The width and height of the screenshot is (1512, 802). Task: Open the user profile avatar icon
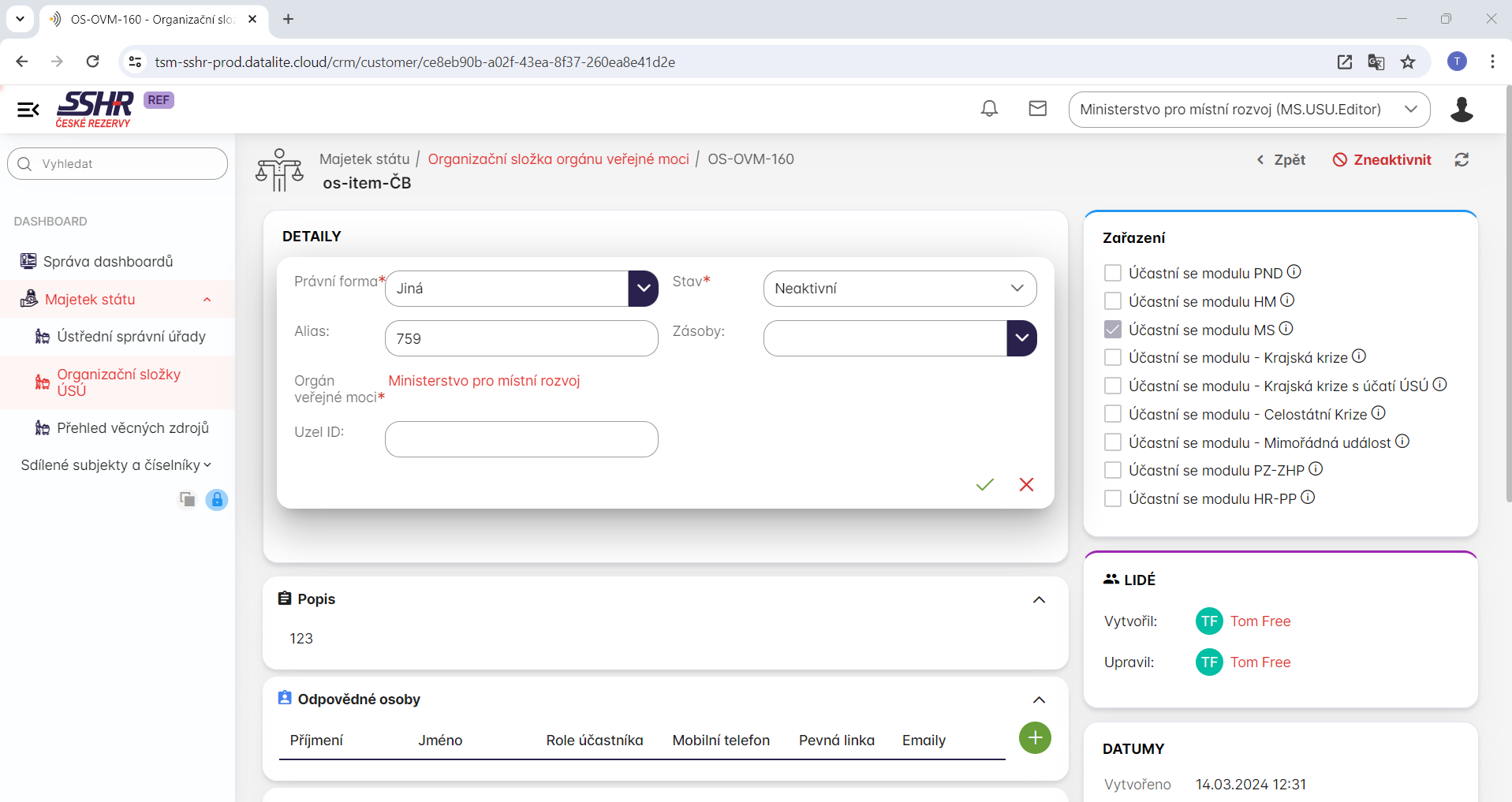[x=1461, y=110]
